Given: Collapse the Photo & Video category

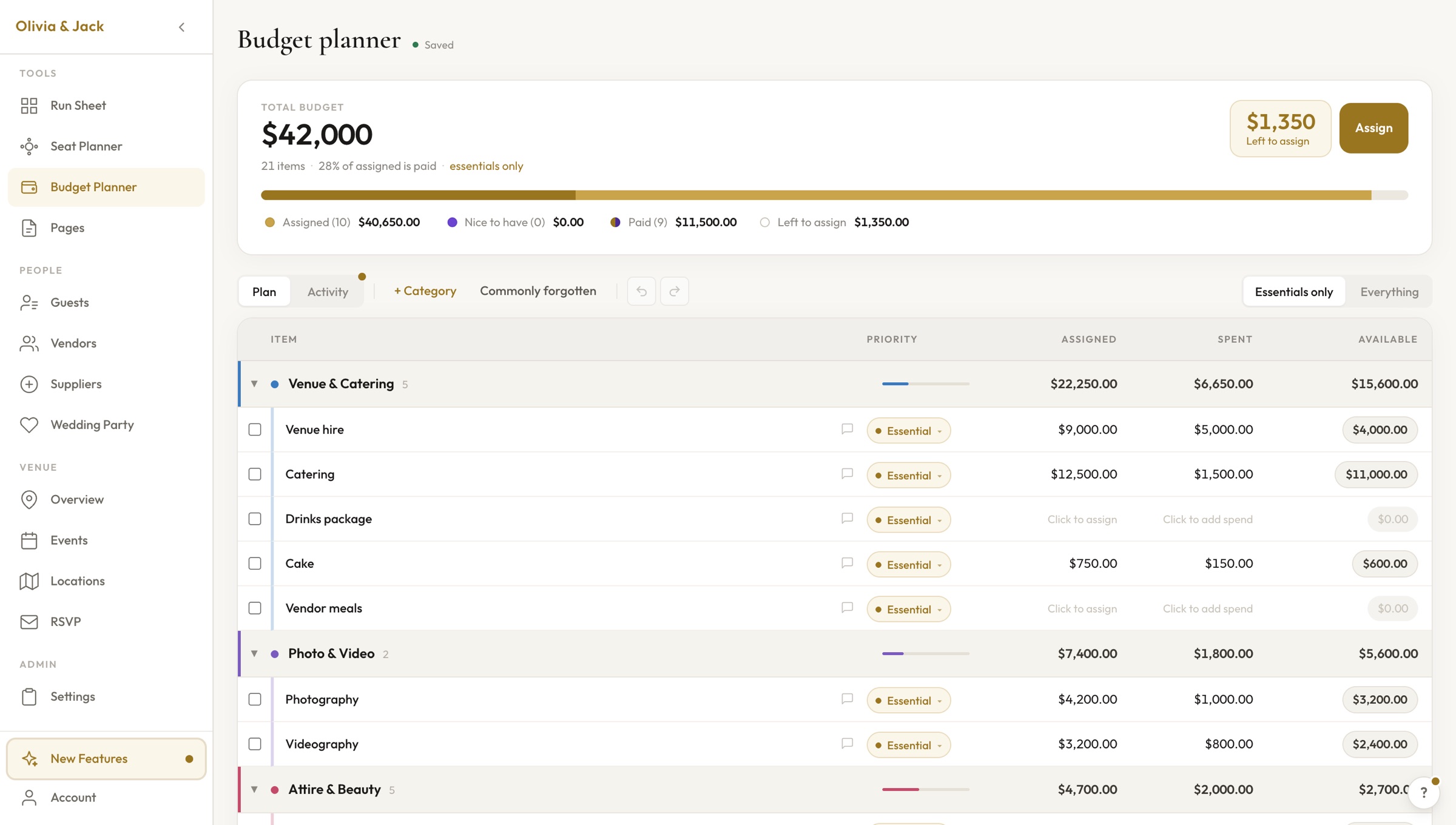Looking at the screenshot, I should point(254,653).
